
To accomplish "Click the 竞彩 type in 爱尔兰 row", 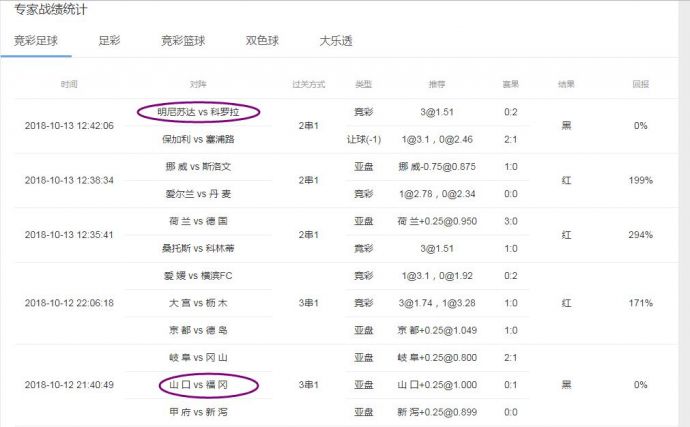I will click(364, 194).
